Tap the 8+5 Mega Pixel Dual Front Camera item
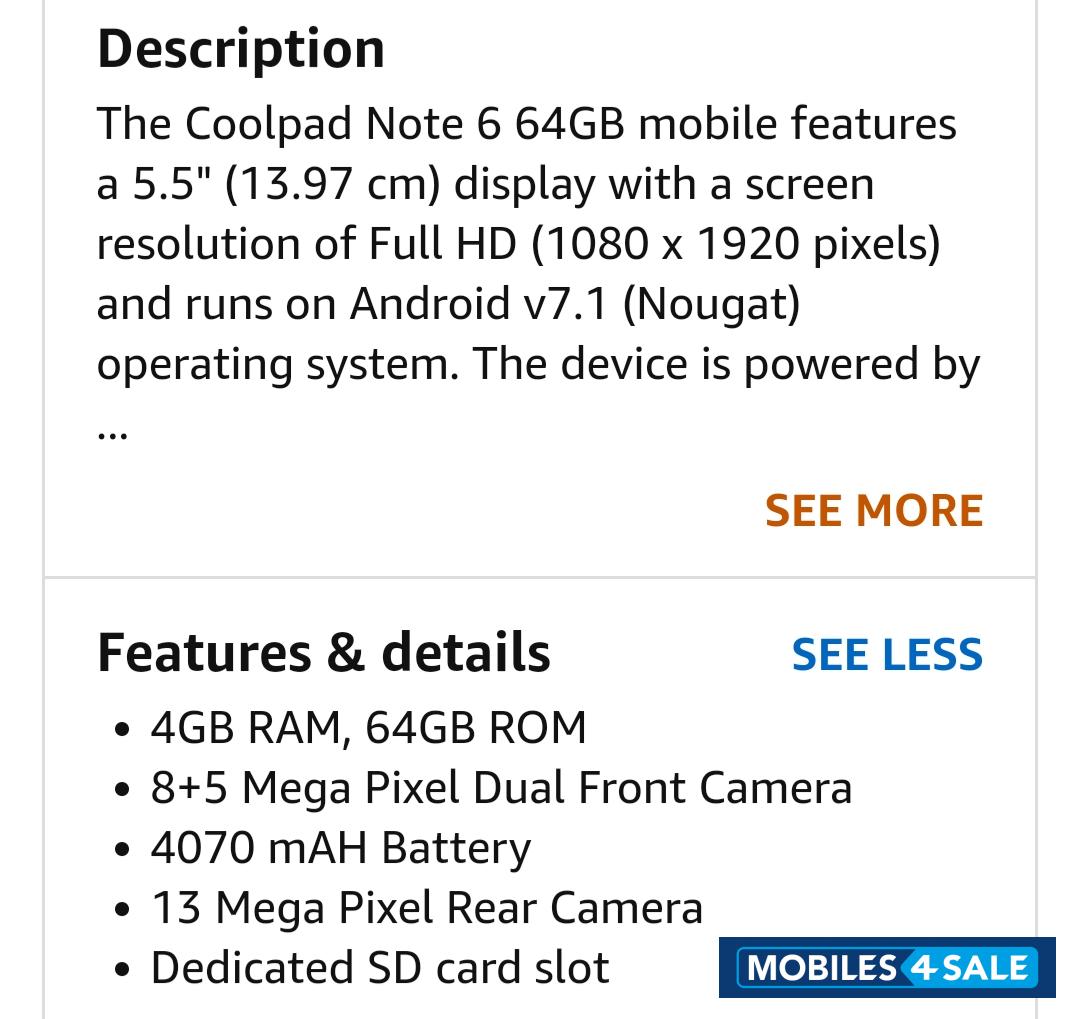 click(x=501, y=788)
